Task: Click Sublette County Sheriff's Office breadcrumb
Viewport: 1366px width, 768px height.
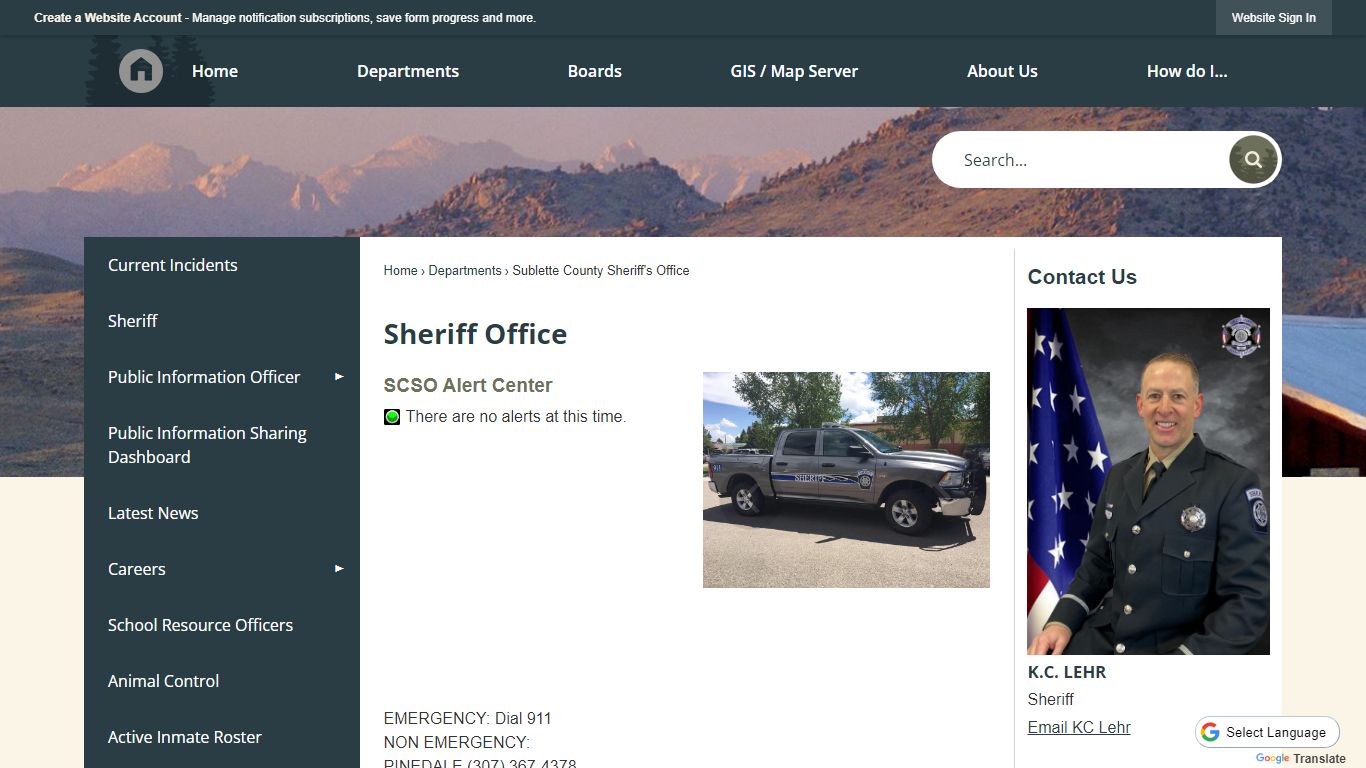Action: (601, 271)
